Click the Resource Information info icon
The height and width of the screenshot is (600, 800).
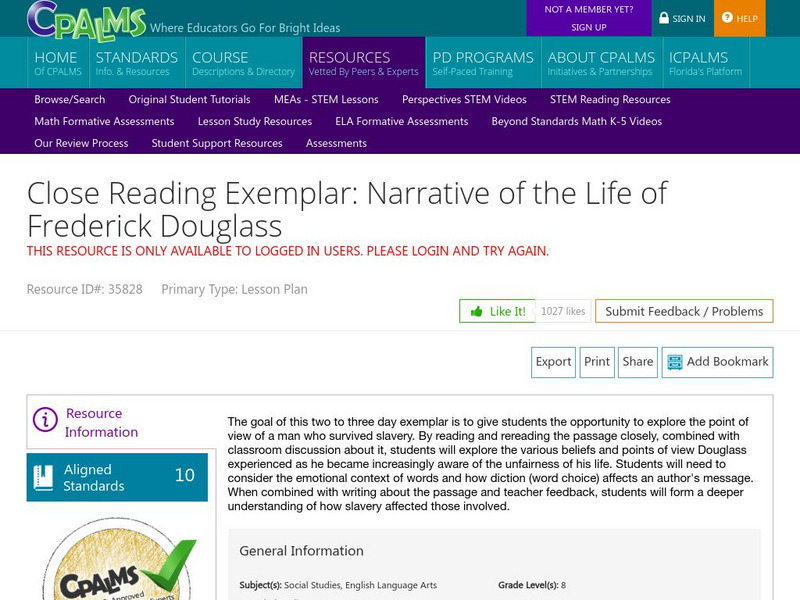click(x=45, y=421)
